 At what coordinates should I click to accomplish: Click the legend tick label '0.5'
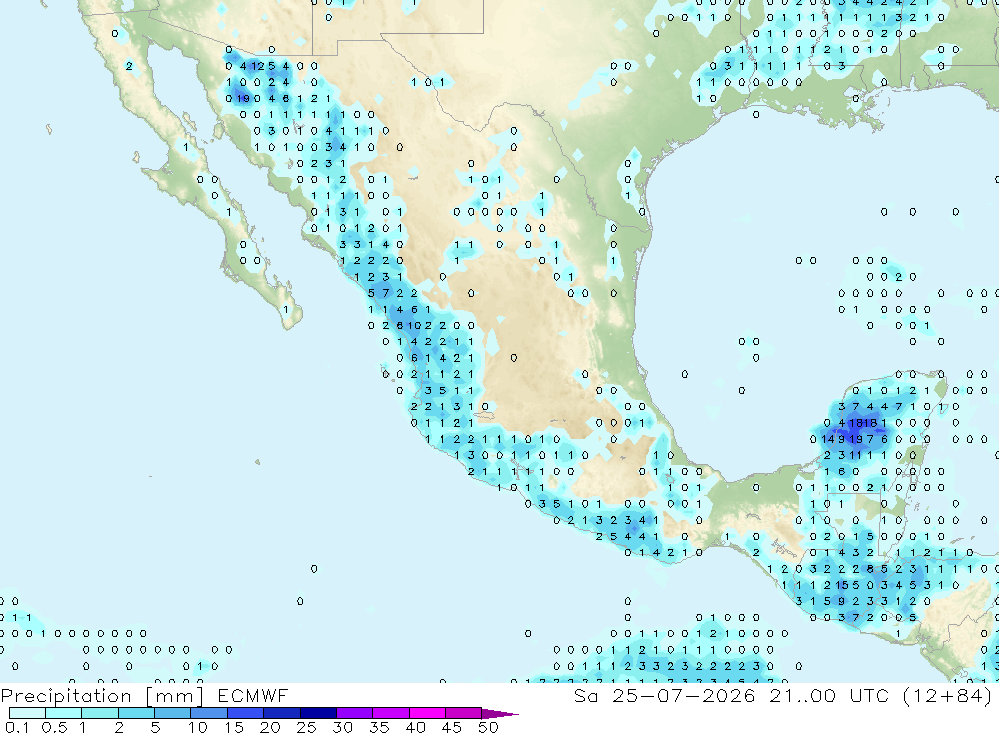(54, 727)
